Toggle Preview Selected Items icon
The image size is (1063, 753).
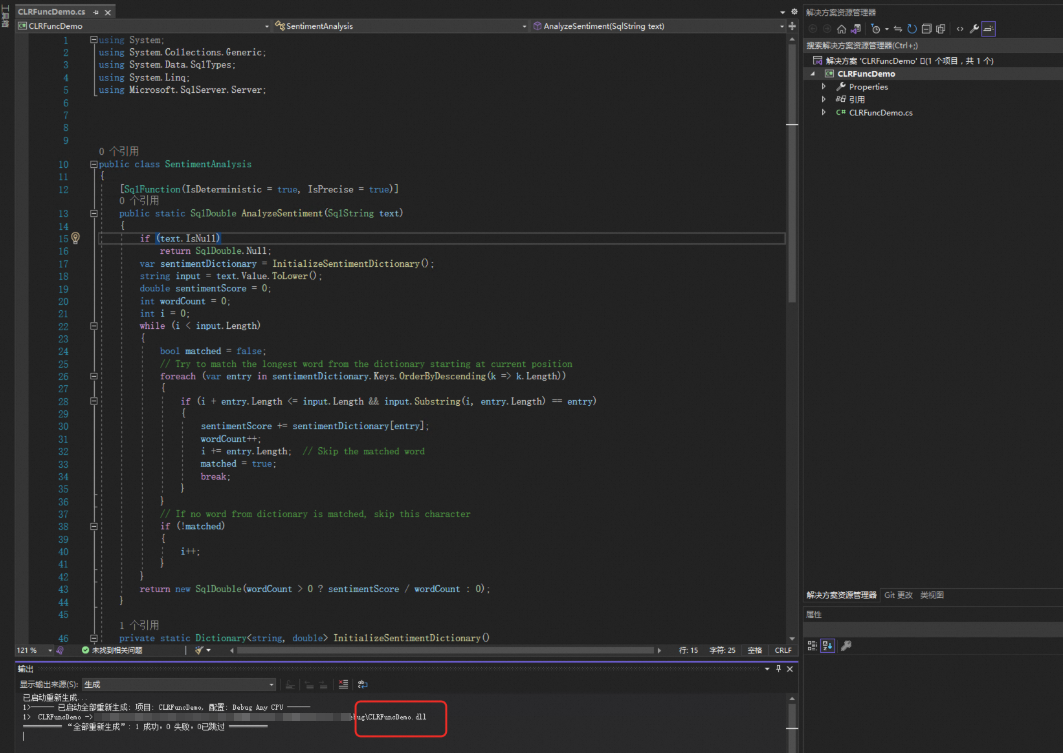pyautogui.click(x=988, y=29)
